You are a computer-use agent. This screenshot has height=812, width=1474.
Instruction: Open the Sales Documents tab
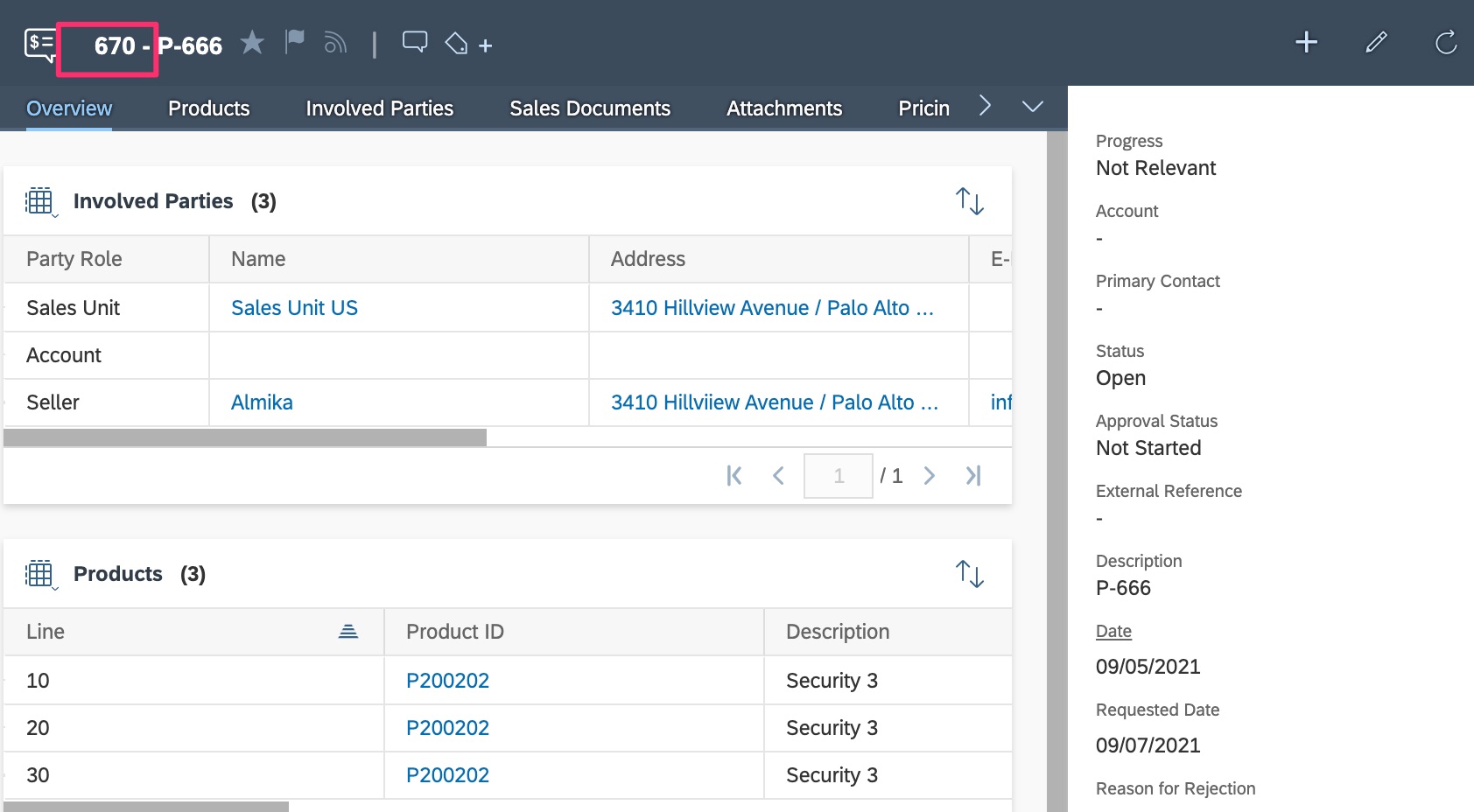tap(590, 108)
